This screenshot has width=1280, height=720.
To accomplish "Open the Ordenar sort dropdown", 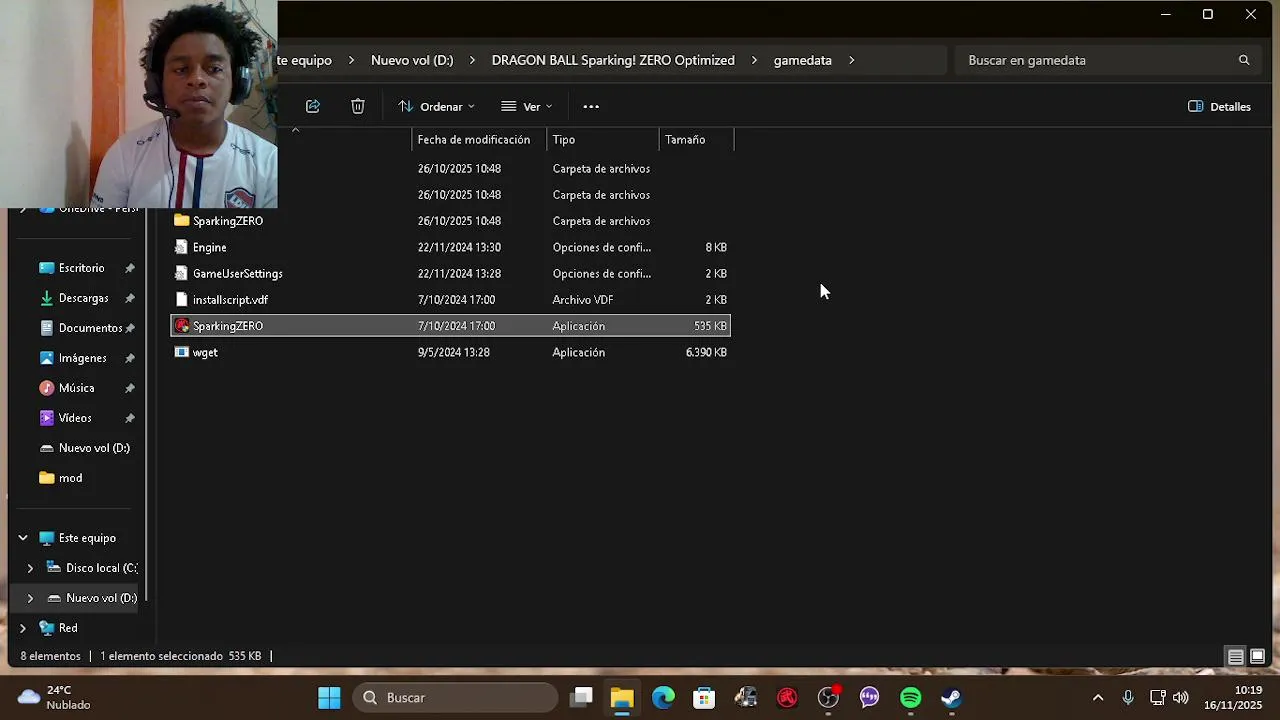I will (x=436, y=106).
